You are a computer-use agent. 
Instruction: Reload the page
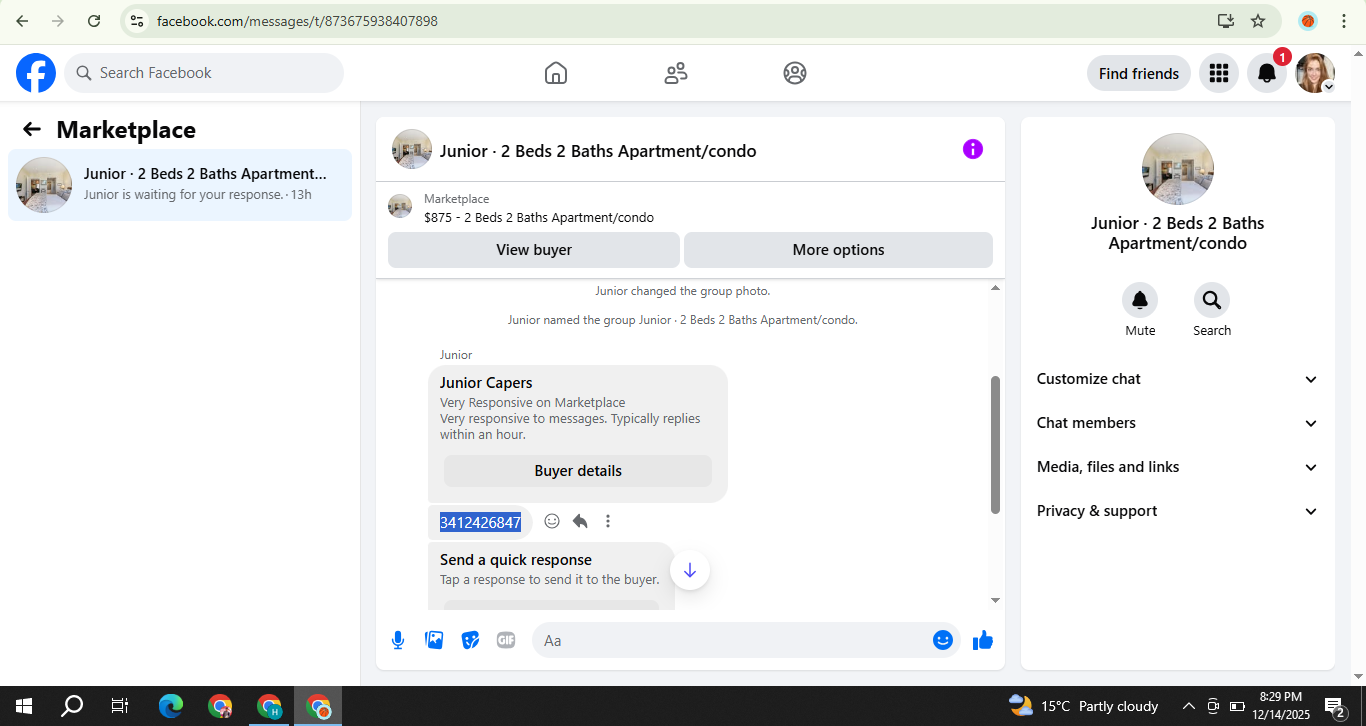tap(94, 21)
